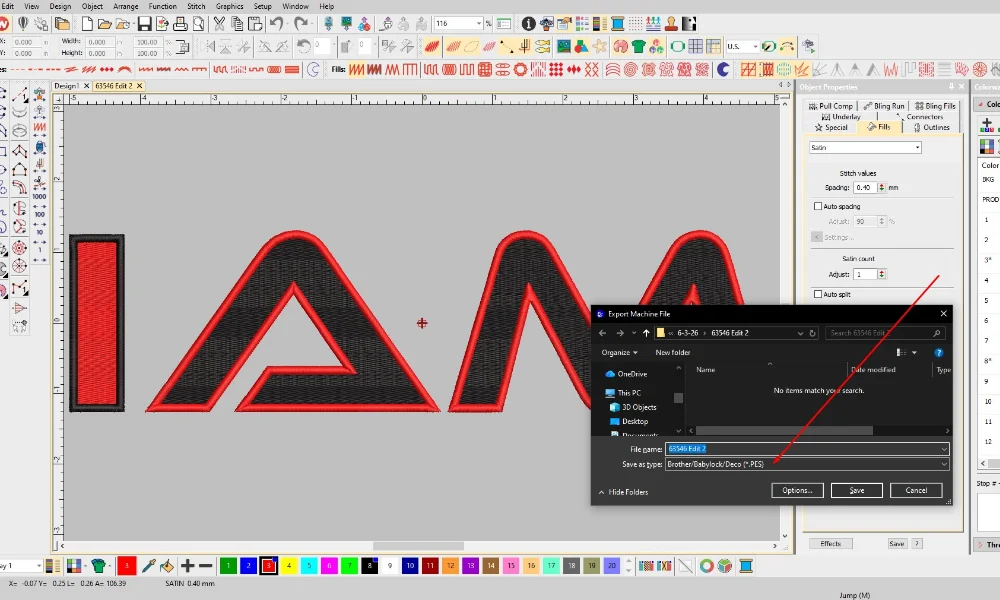Viewport: 1000px width, 600px height.
Task: Expand the address path history dropdown
Action: 800,333
